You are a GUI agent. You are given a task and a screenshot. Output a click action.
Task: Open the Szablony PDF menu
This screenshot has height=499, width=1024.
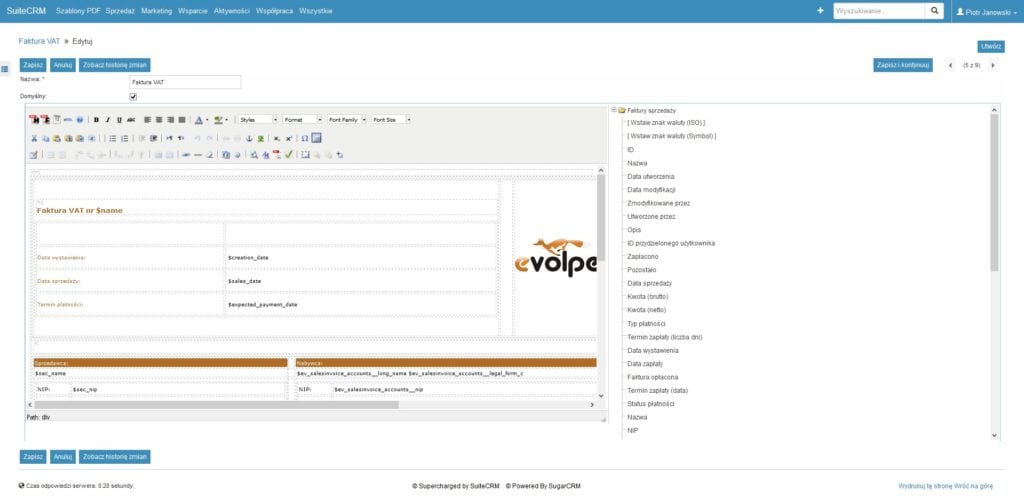[78, 11]
